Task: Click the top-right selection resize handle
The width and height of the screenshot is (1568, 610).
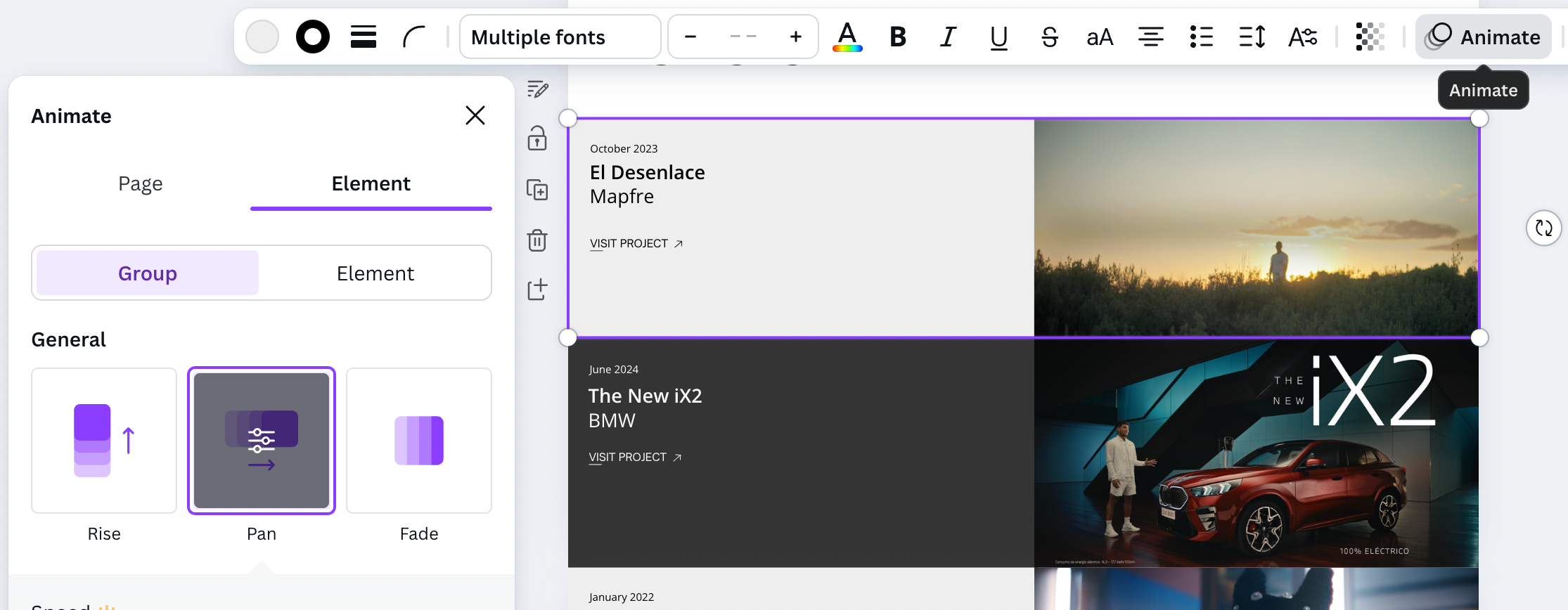Action: tap(1479, 118)
